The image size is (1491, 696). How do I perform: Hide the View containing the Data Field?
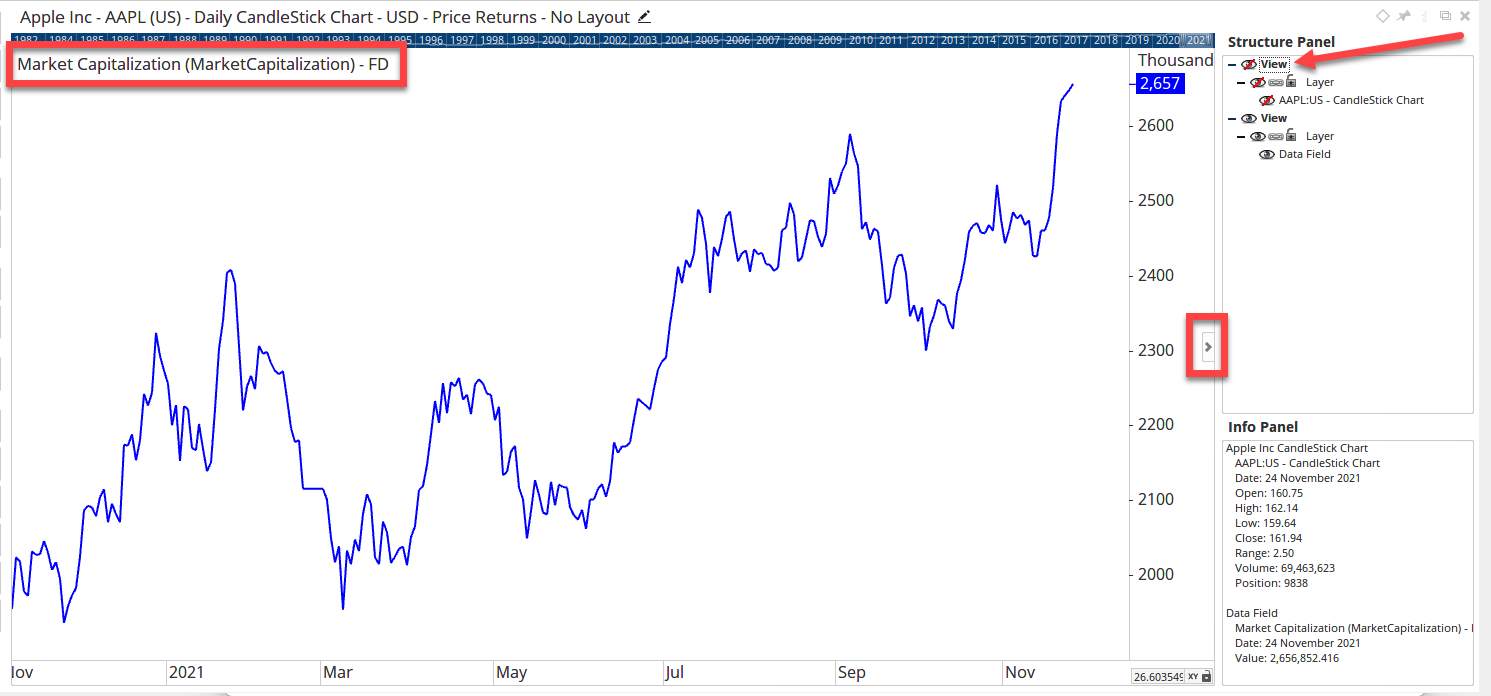pos(1249,118)
